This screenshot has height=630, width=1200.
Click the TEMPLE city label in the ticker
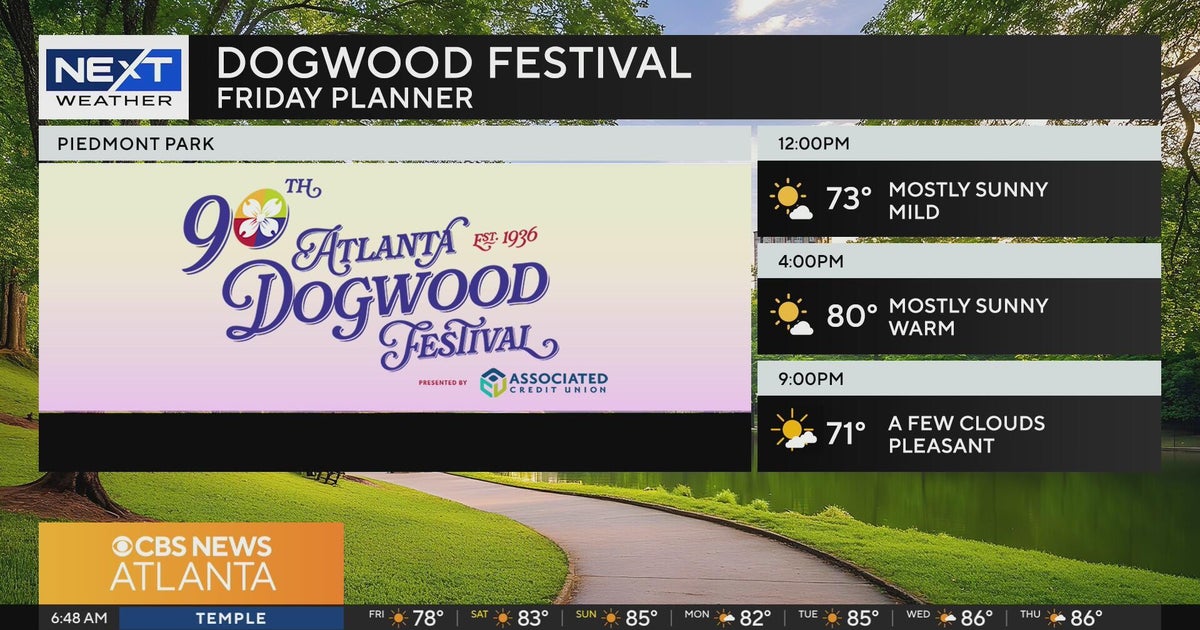tap(231, 618)
